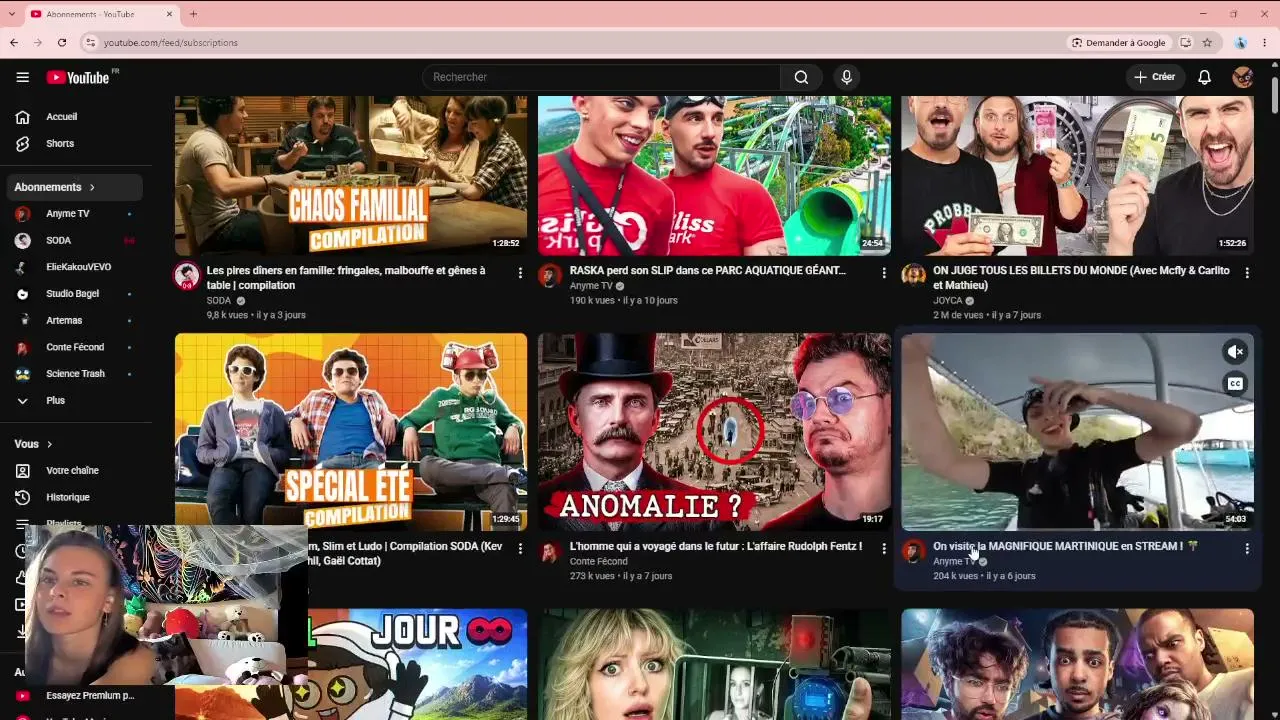
Task: Click the JOYCA channel name under the video
Action: pos(947,301)
